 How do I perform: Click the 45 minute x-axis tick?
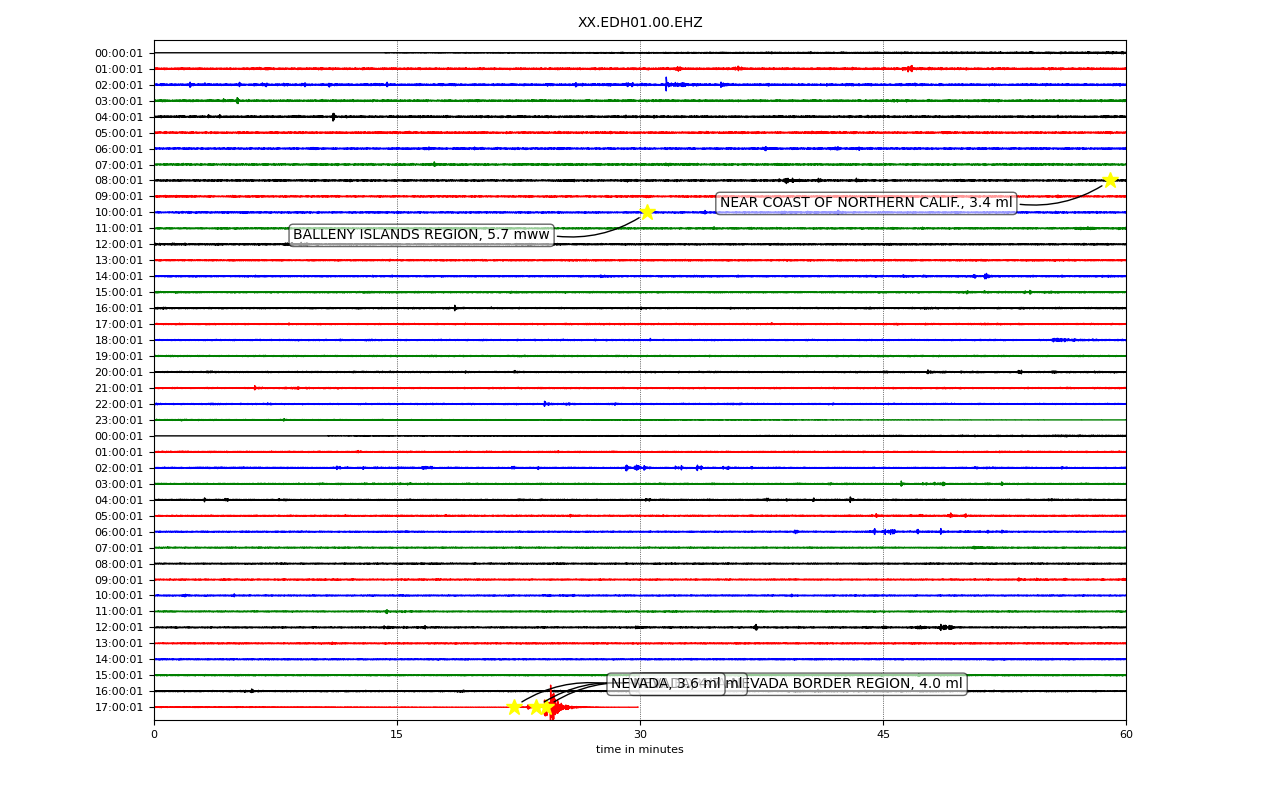(x=883, y=734)
